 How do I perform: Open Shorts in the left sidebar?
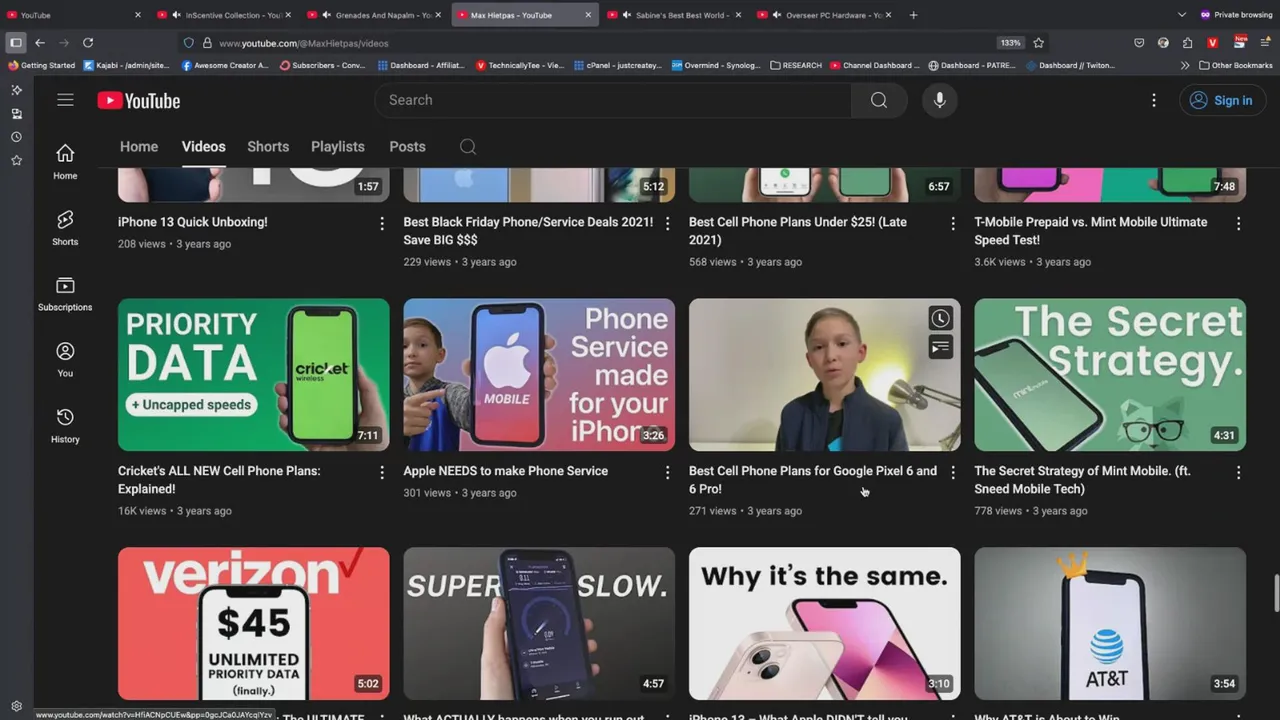click(x=65, y=227)
